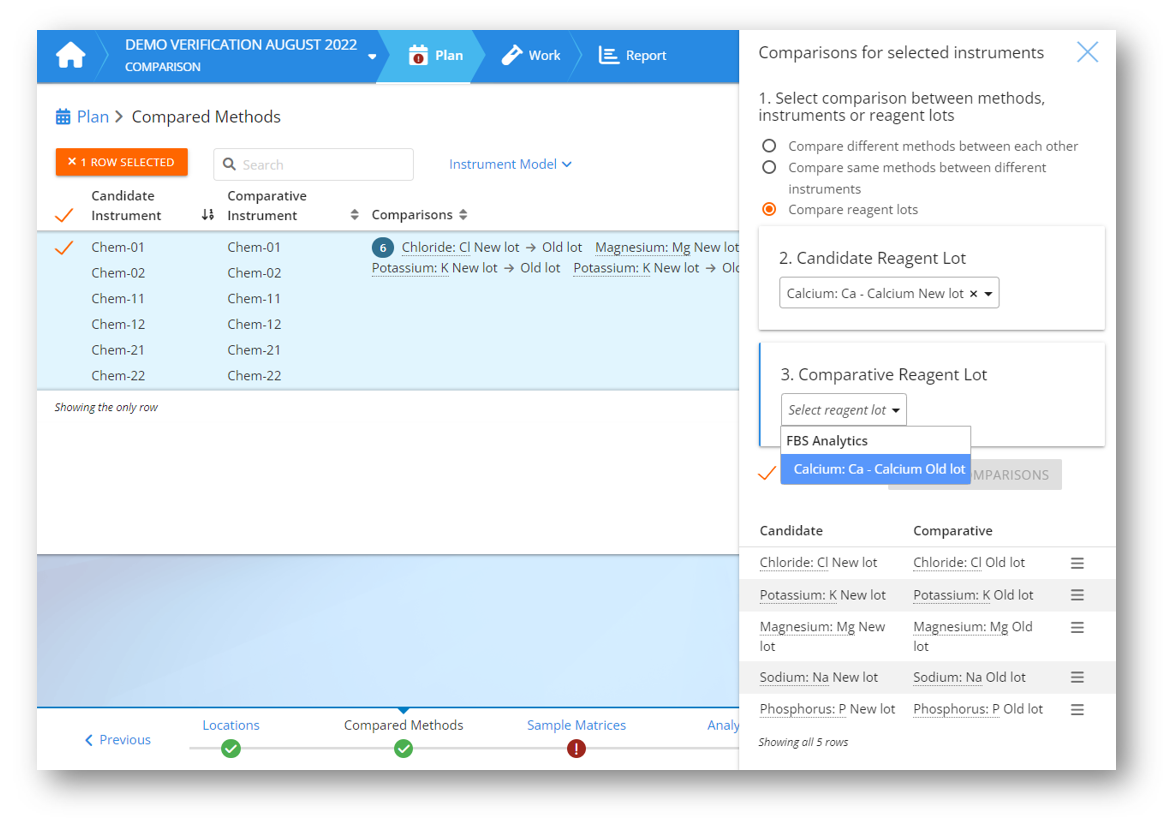Open the Demo Verification study dropdown arrow
Viewport: 1175px width, 821px height.
point(372,57)
